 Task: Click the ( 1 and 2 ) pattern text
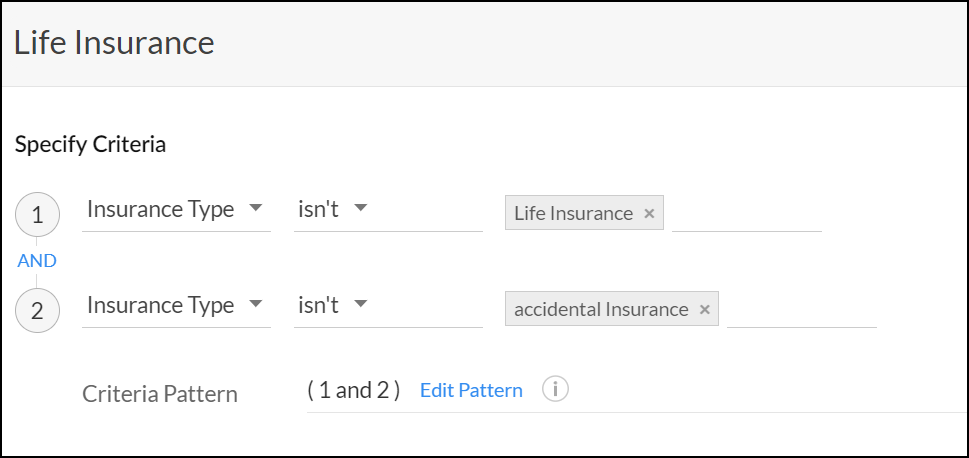point(353,391)
